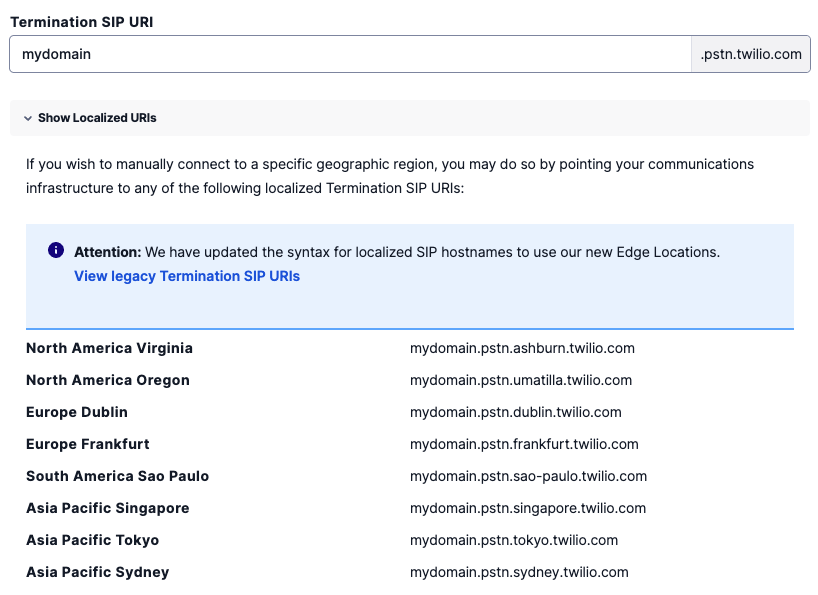The height and width of the screenshot is (595, 818).
Task: Select mydomain.pstn.tokyo.twilio.com URI
Action: [x=514, y=540]
